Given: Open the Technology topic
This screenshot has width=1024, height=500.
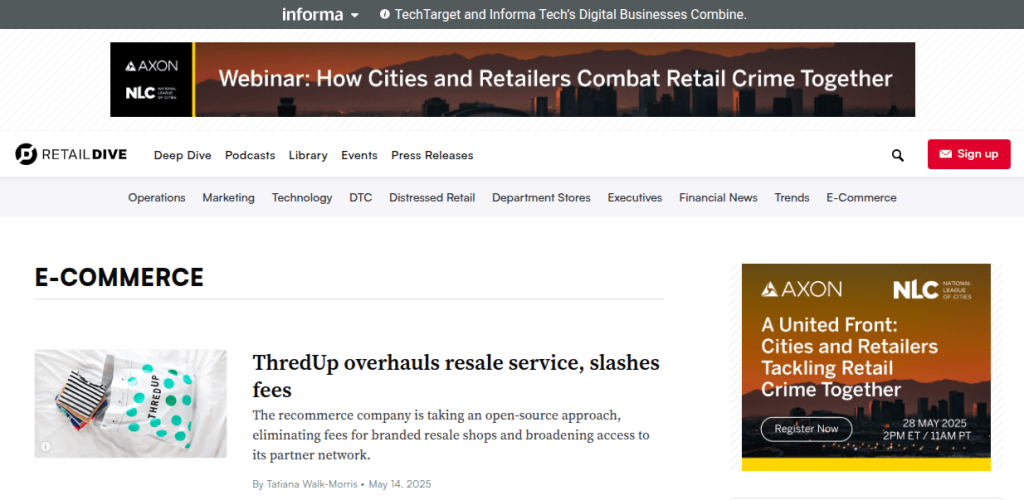Looking at the screenshot, I should 302,197.
